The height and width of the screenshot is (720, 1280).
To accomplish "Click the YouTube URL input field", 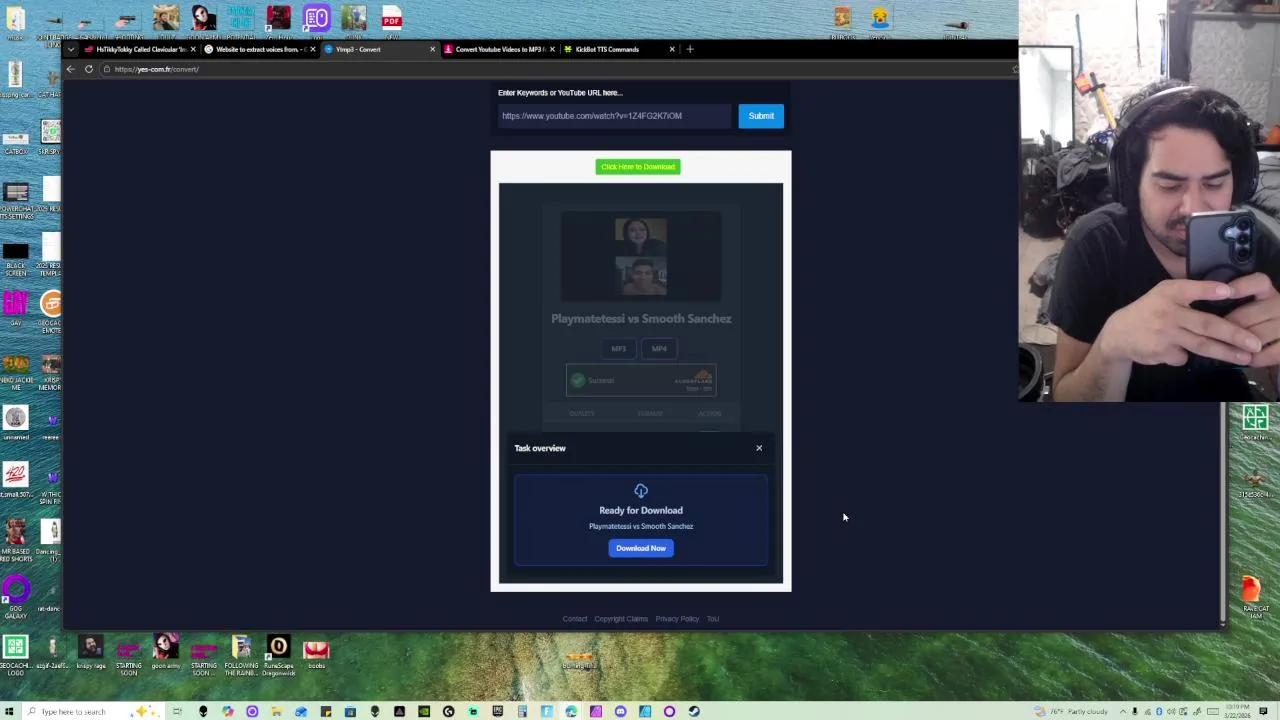I will pos(615,116).
